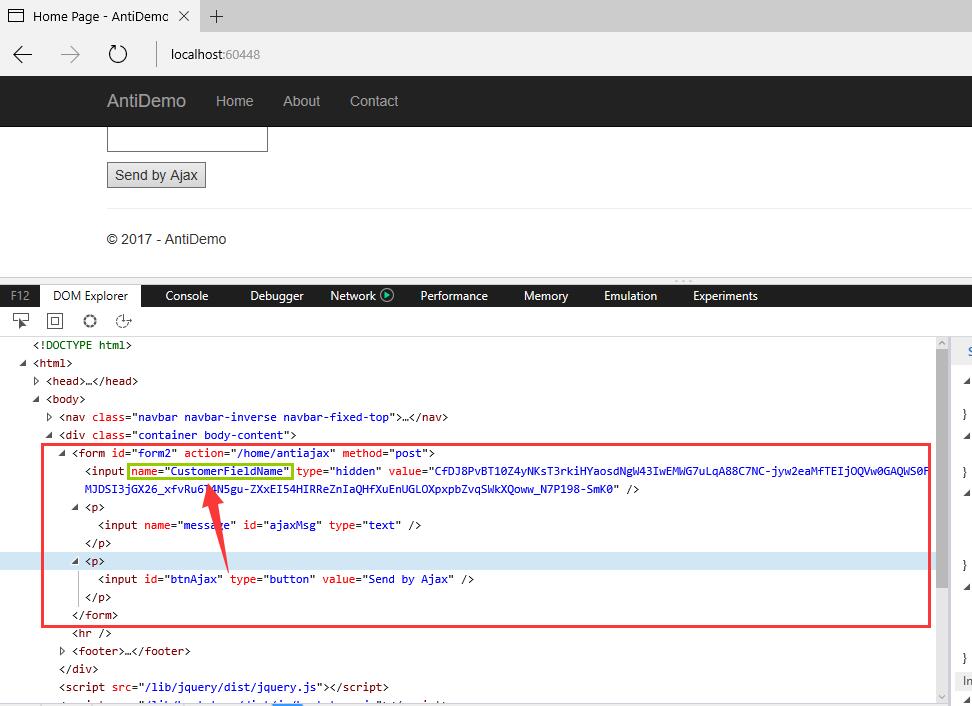
Task: Click the F12 button in developer tools
Action: point(19,295)
